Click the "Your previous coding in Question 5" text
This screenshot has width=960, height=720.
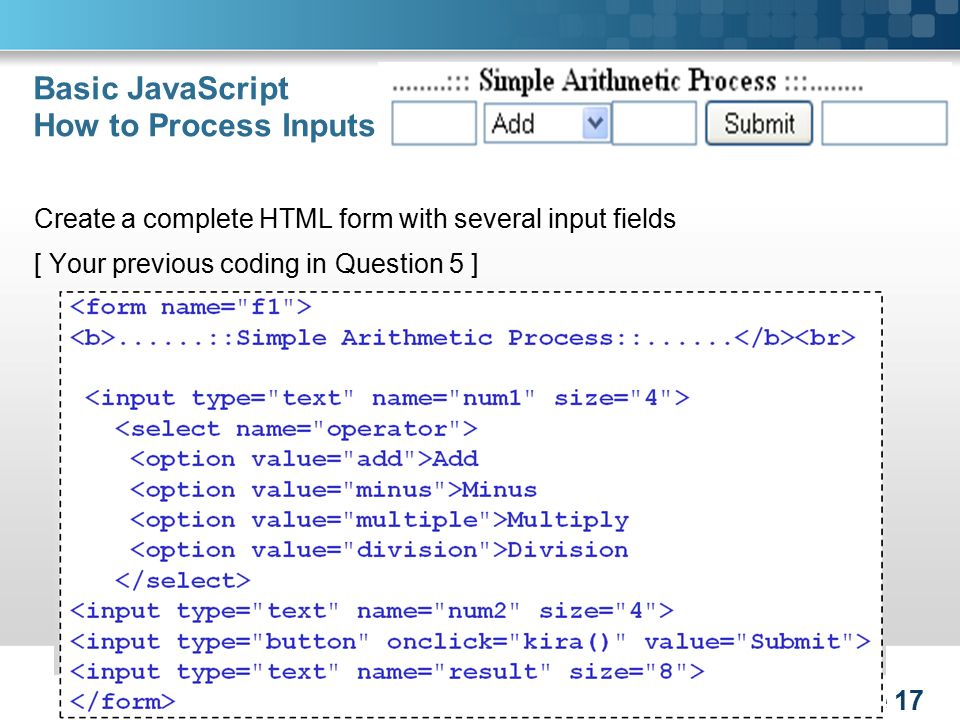[x=256, y=264]
